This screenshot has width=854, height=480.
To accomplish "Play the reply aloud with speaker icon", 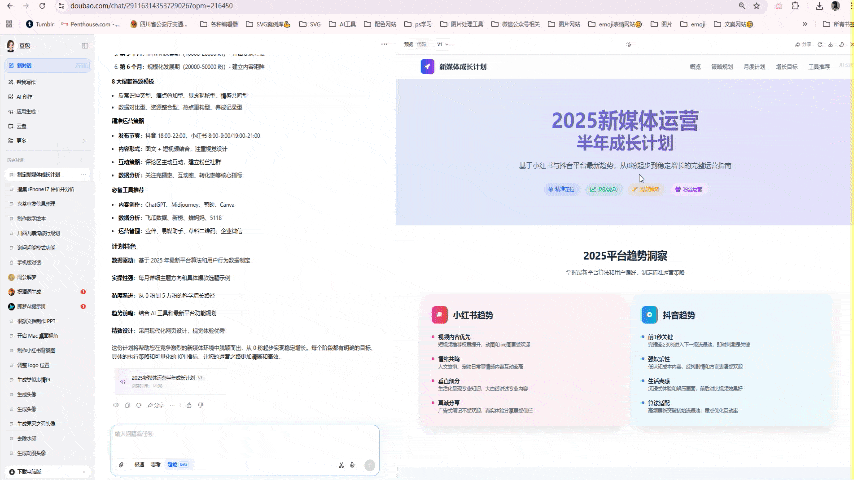I will pos(116,405).
